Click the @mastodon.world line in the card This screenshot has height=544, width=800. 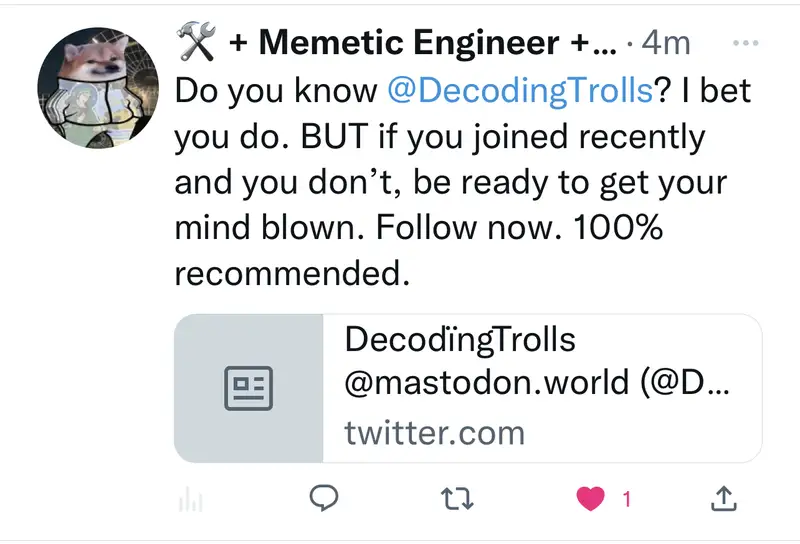point(536,386)
